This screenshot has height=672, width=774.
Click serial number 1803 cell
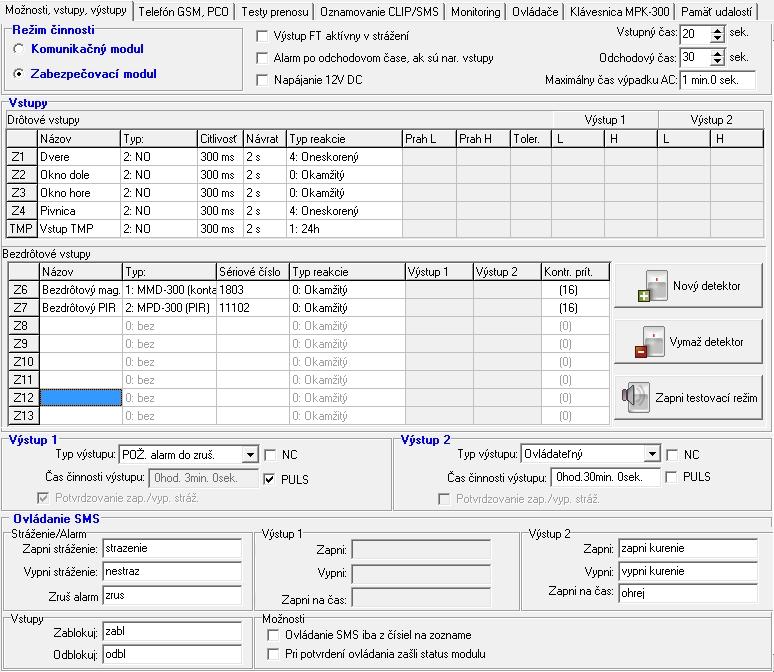click(253, 290)
